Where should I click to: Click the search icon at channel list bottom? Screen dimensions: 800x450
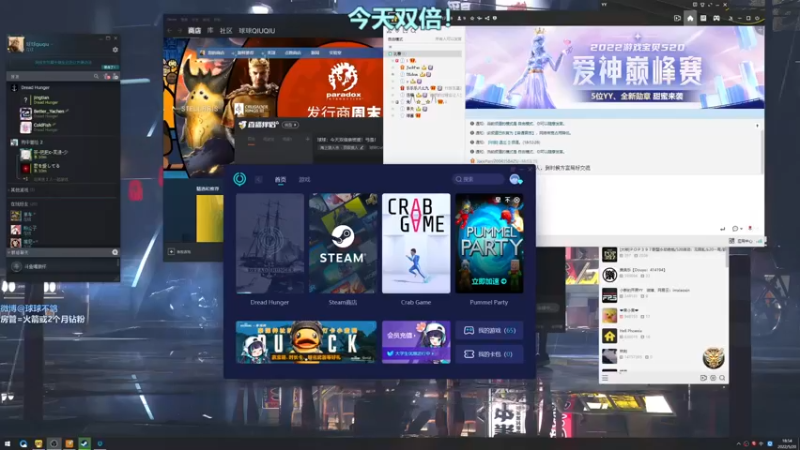point(722,378)
